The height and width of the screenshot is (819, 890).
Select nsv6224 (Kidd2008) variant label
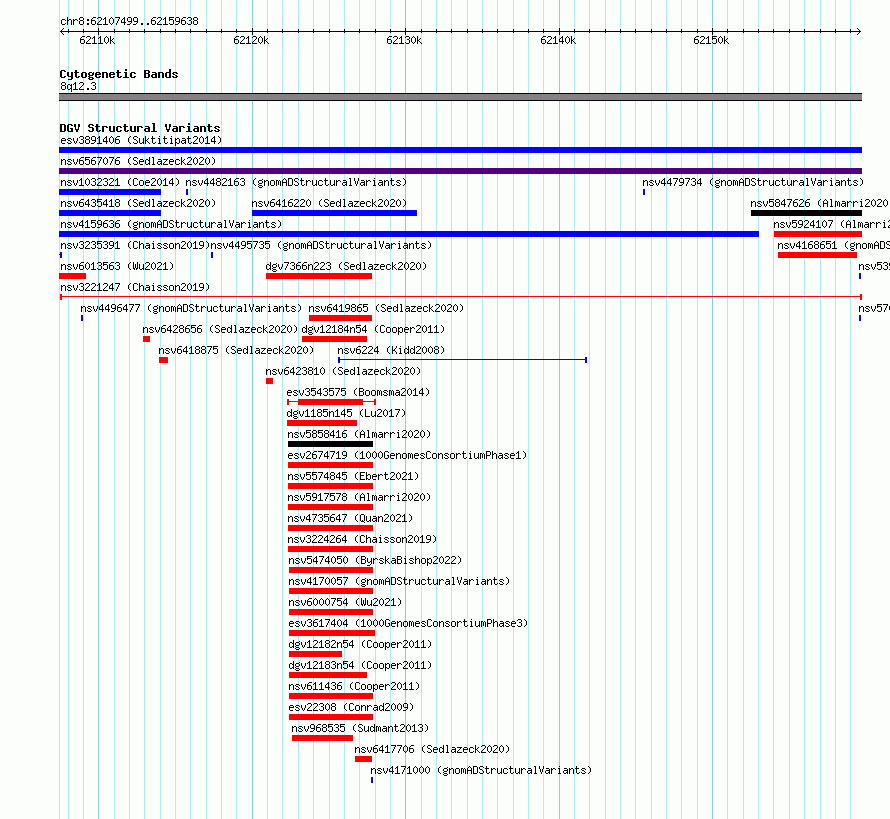391,350
